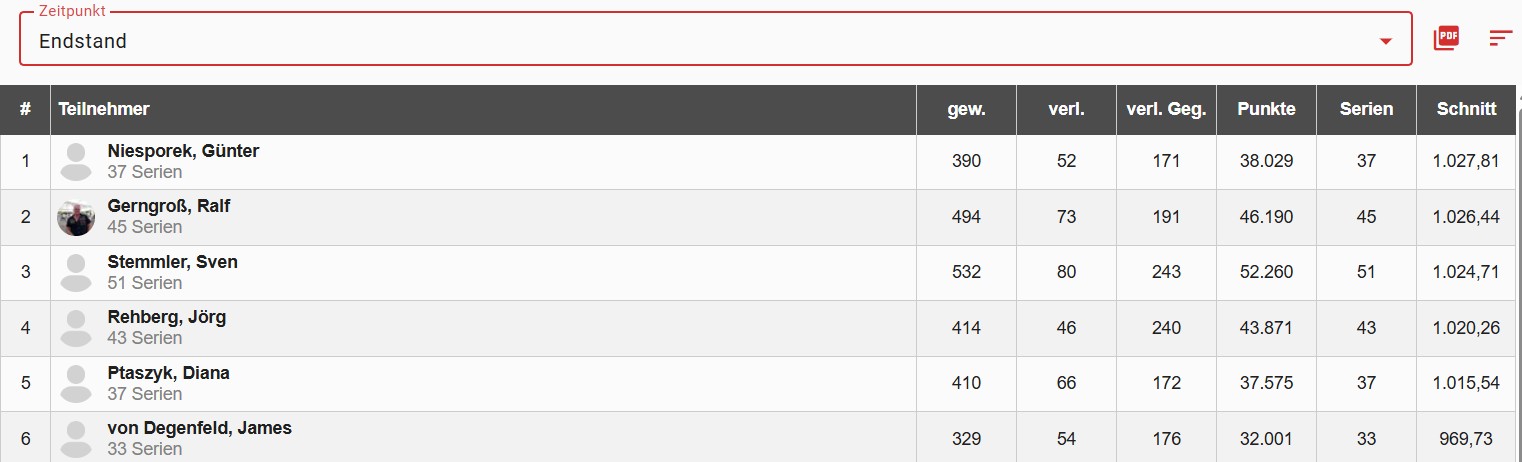This screenshot has height=462, width=1522.
Task: Click Diana Ptaszyk's avatar icon
Action: point(76,383)
